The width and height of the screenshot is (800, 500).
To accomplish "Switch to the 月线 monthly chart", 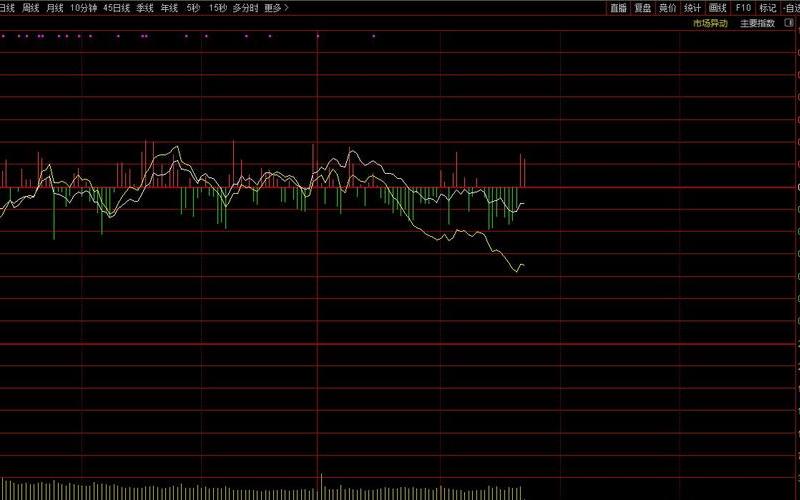I will click(x=55, y=7).
